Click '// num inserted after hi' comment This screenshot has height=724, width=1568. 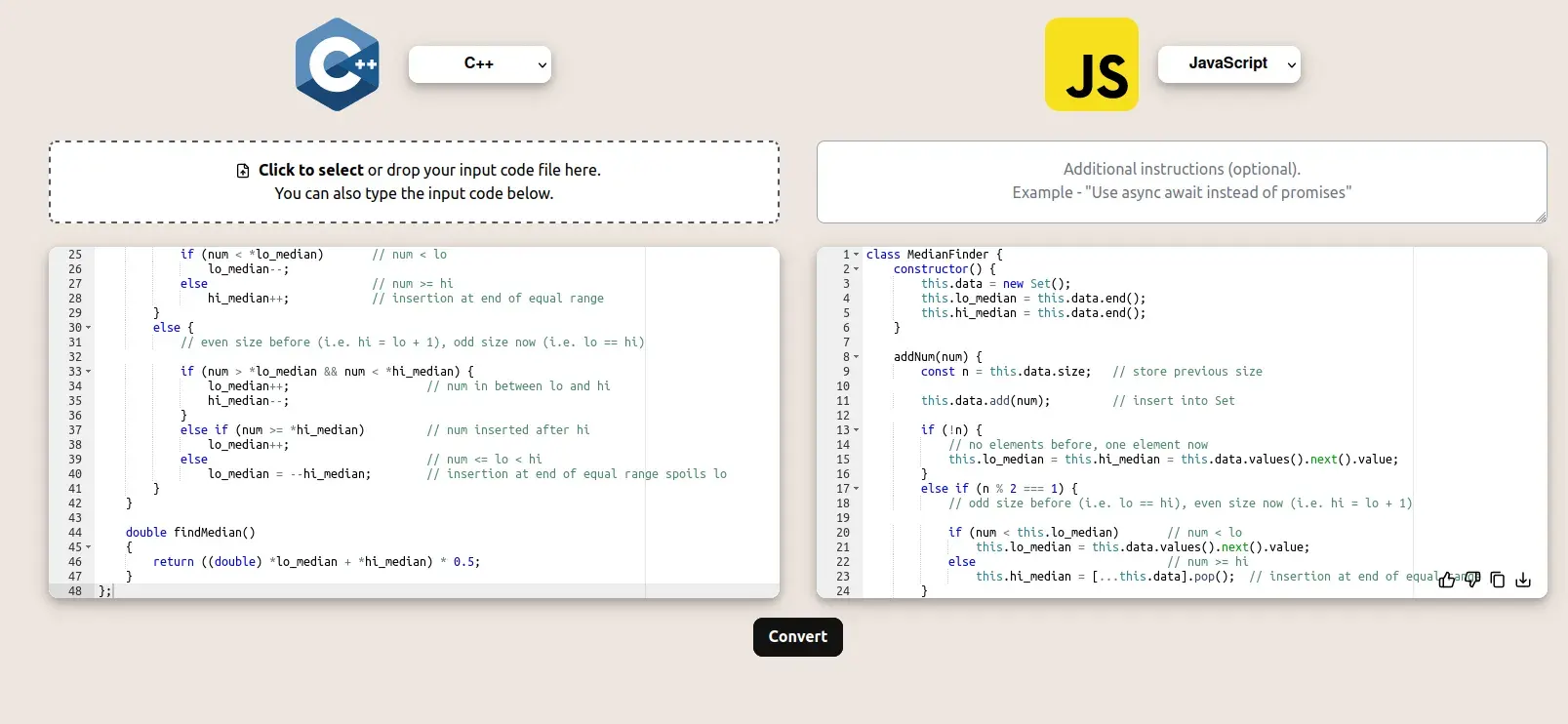tap(508, 430)
